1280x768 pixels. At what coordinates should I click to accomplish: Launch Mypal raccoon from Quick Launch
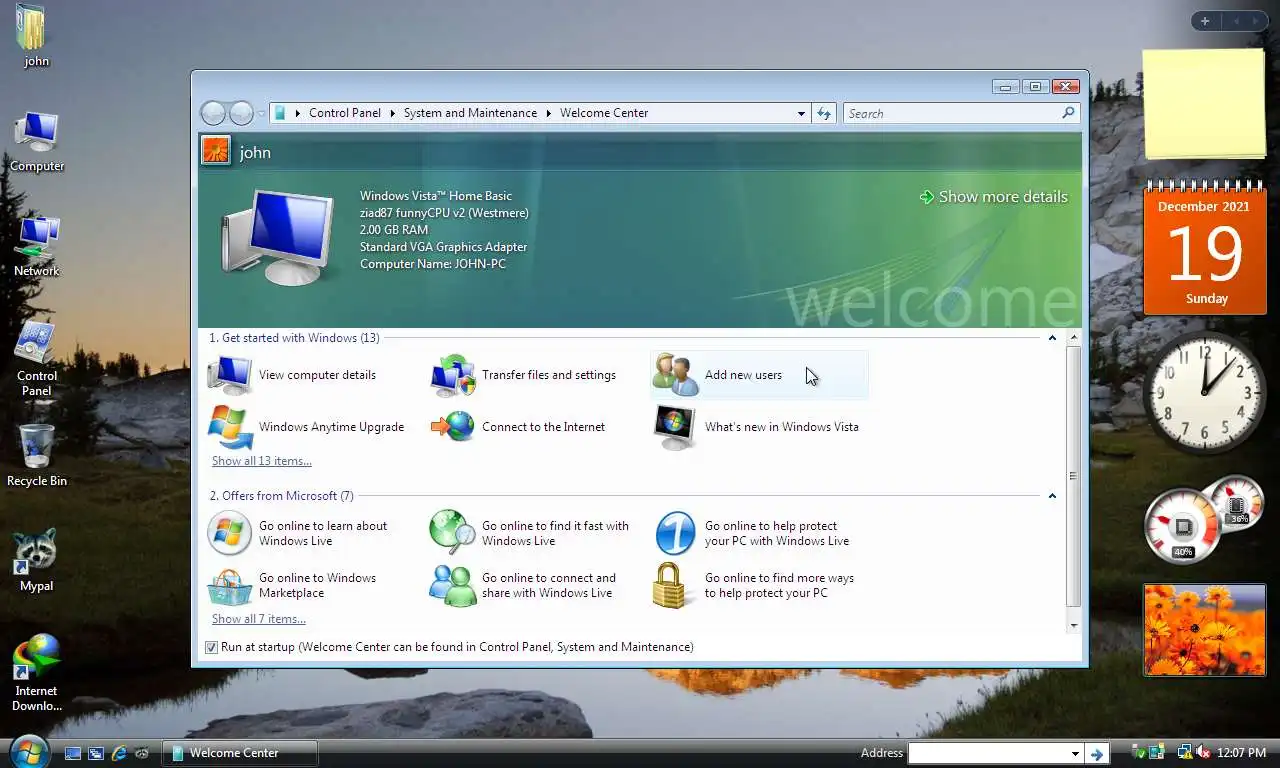(142, 753)
